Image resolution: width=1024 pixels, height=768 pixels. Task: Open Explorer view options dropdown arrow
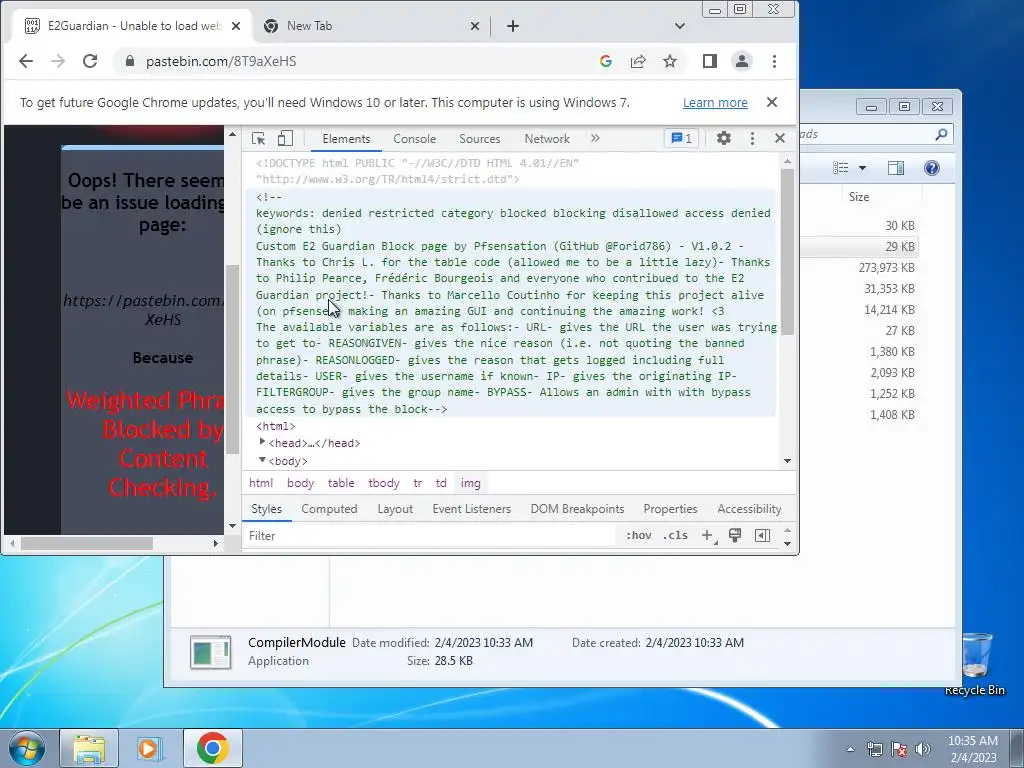pos(862,168)
